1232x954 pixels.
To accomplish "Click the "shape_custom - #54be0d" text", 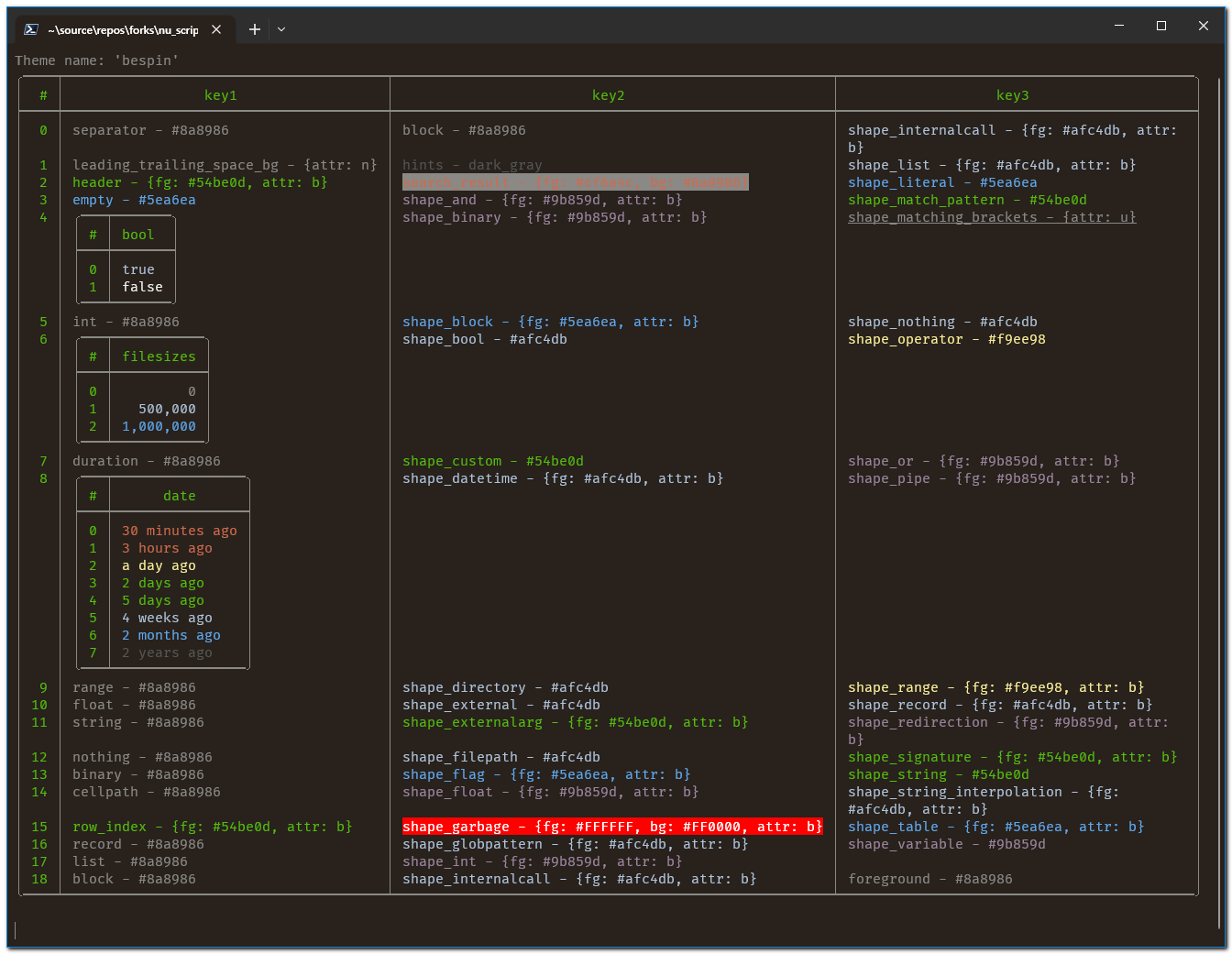I will (x=493, y=461).
